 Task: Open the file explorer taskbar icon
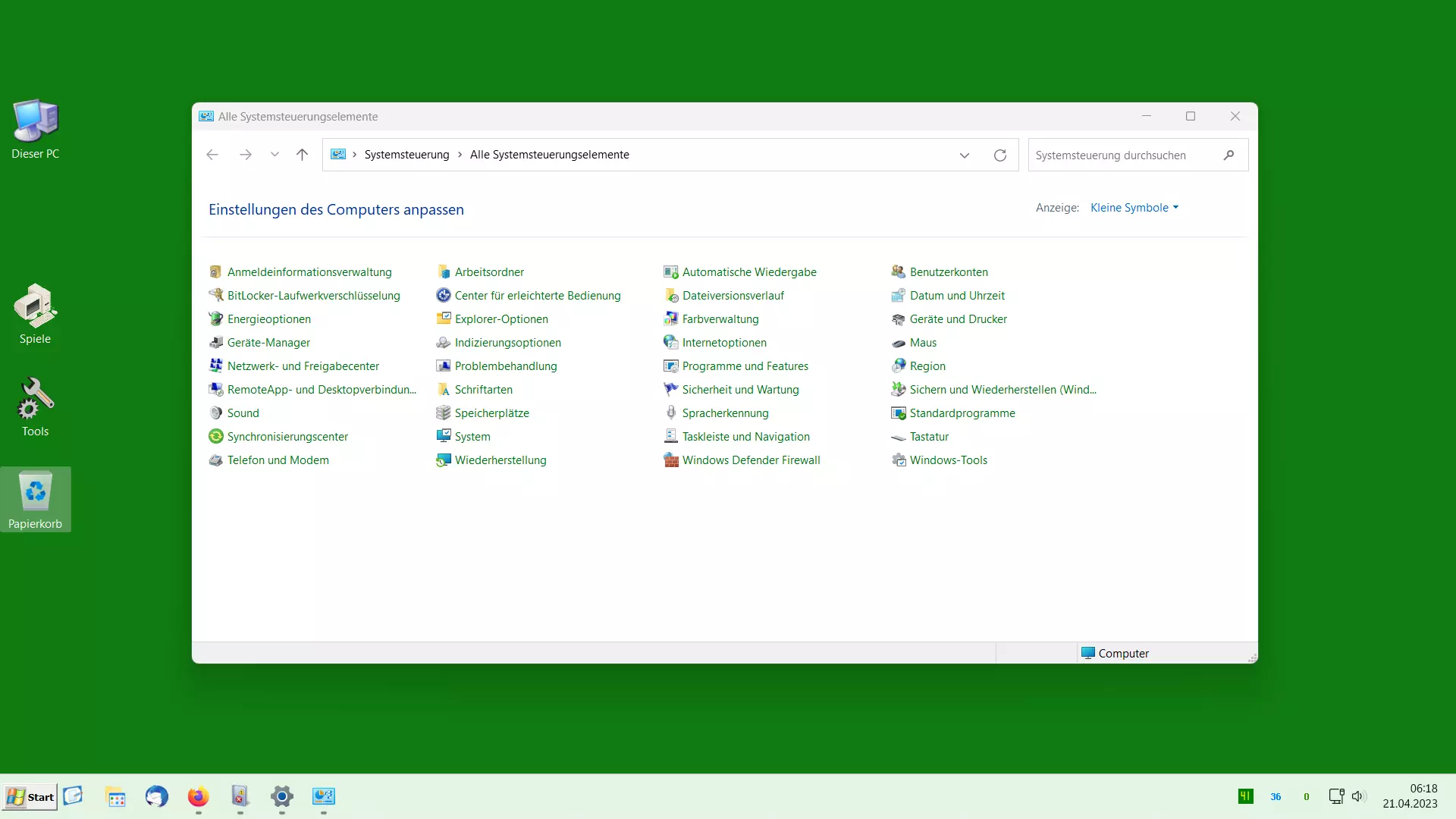tap(115, 796)
